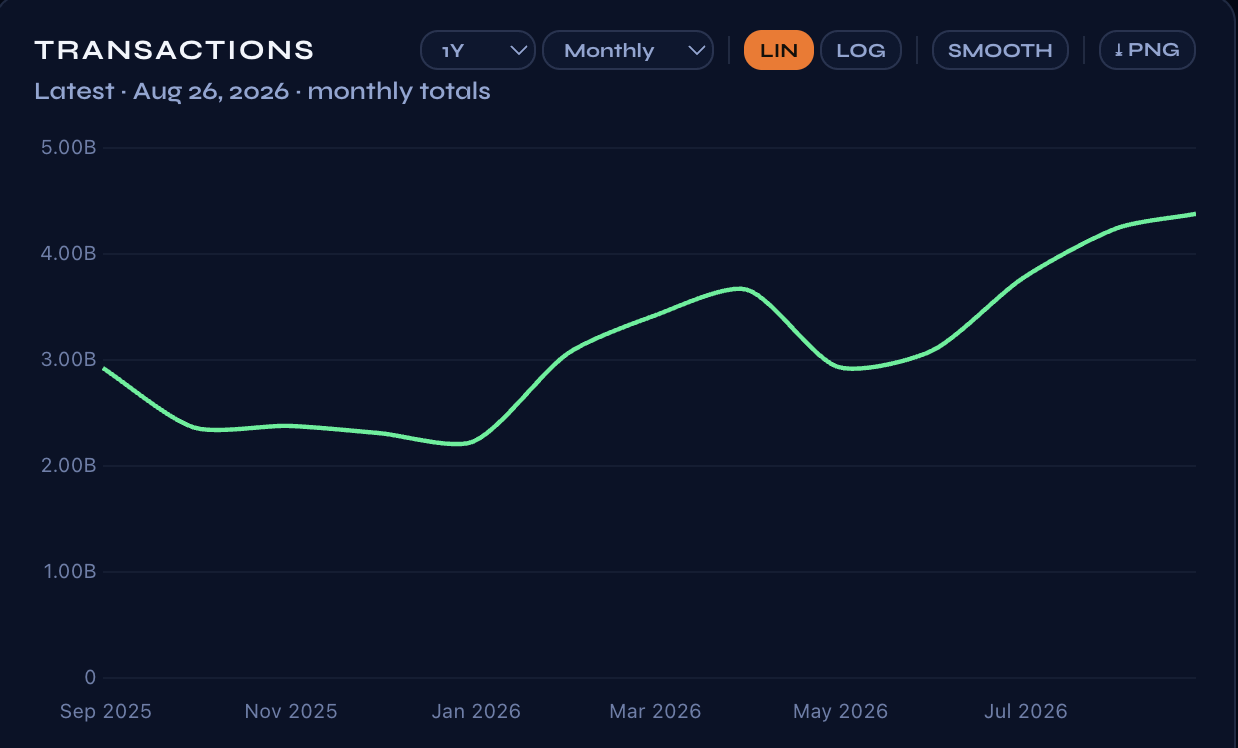
Task: Click the chevron arrow on the Monthly selector
Action: [x=697, y=50]
